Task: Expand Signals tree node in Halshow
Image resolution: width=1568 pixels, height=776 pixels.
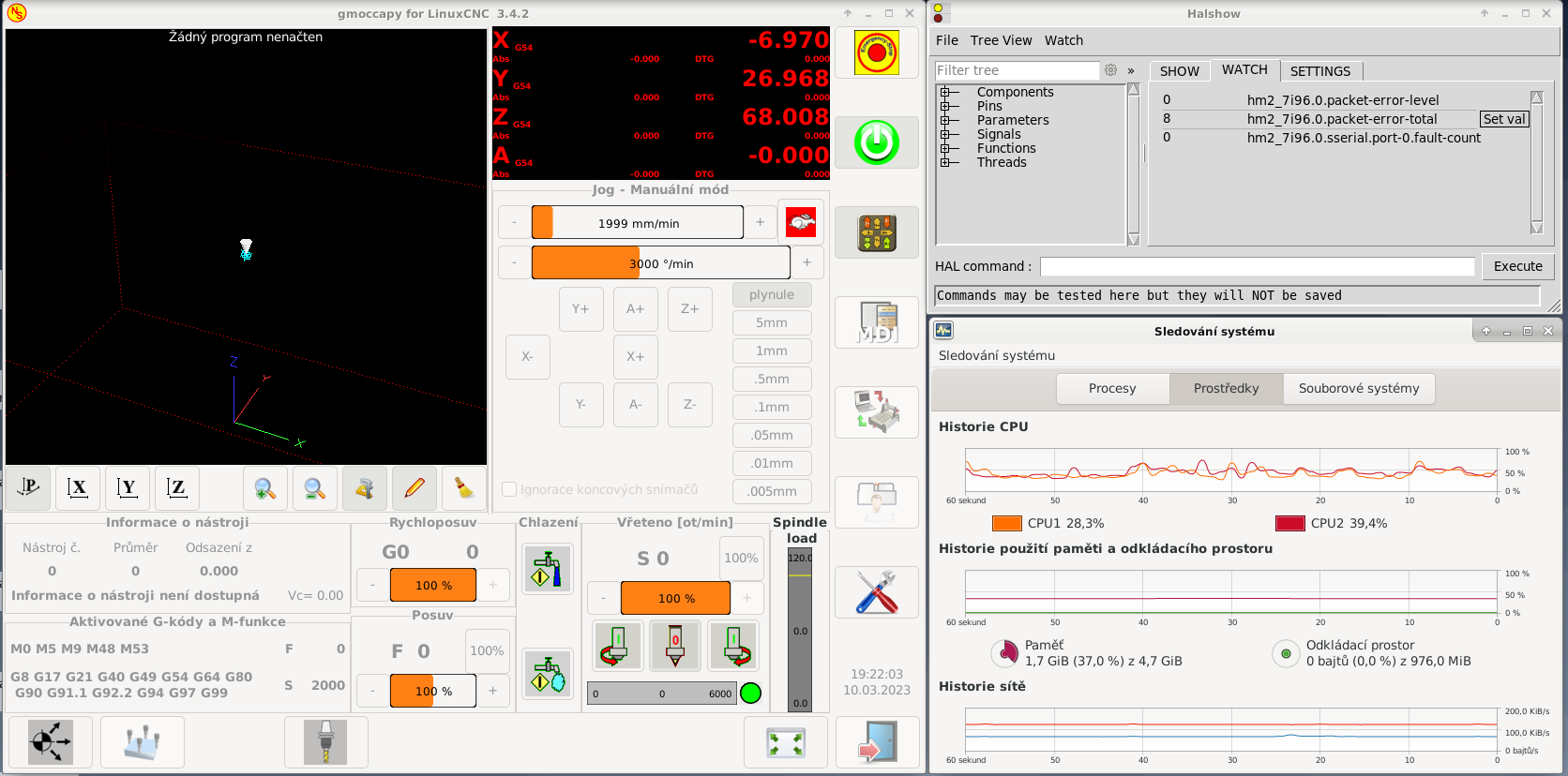Action: pos(945,134)
